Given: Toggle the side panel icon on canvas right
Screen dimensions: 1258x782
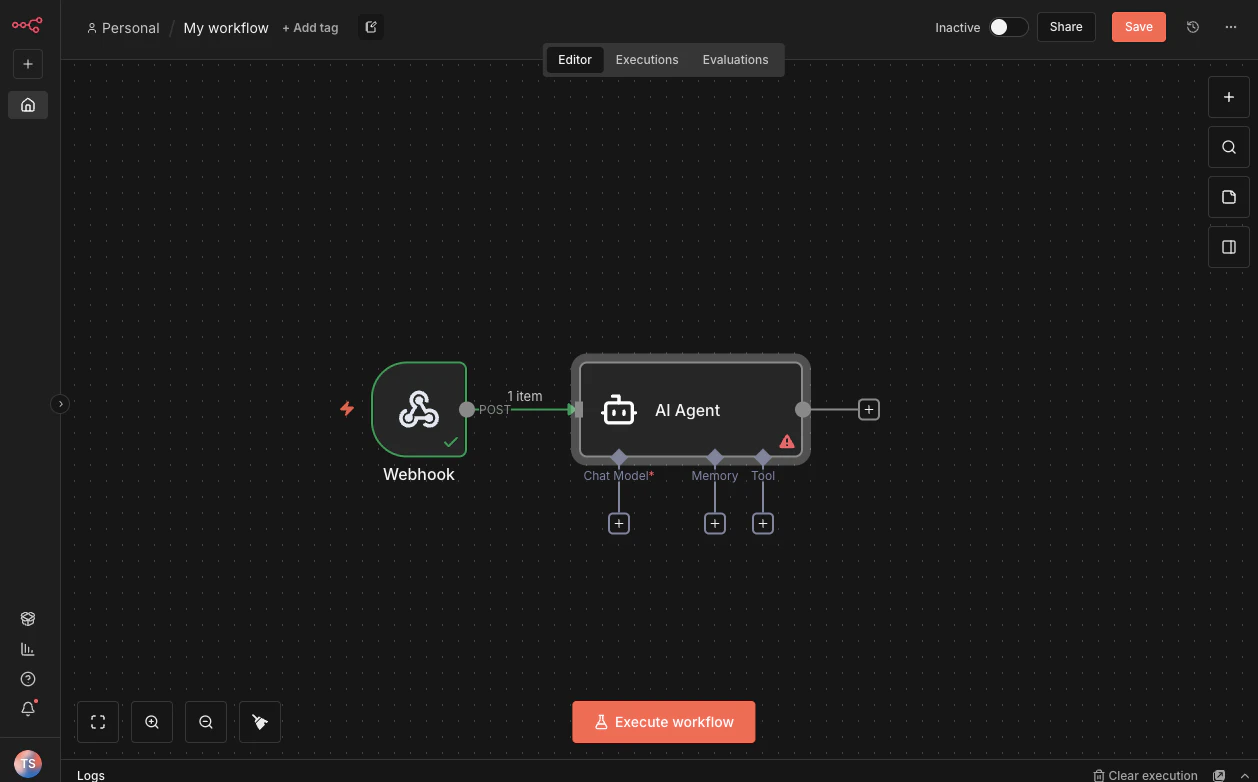Looking at the screenshot, I should (1229, 247).
